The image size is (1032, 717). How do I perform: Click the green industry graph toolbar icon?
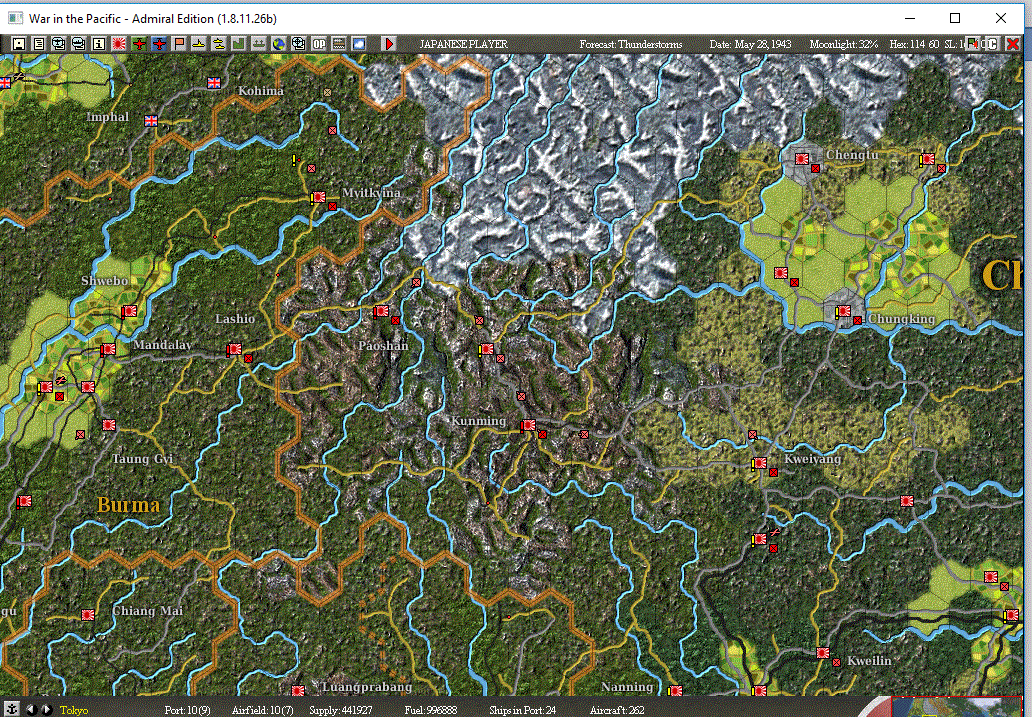pyautogui.click(x=239, y=44)
